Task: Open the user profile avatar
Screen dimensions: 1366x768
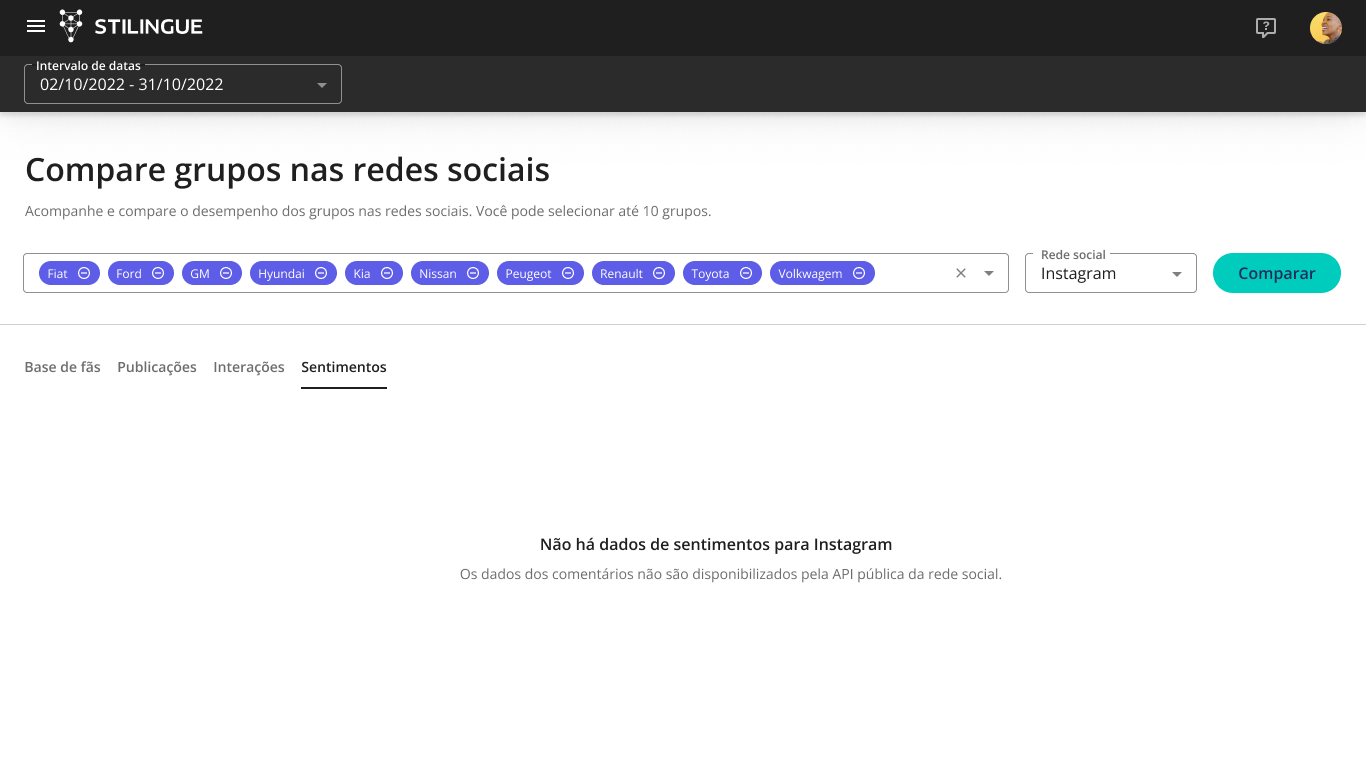Action: point(1325,28)
